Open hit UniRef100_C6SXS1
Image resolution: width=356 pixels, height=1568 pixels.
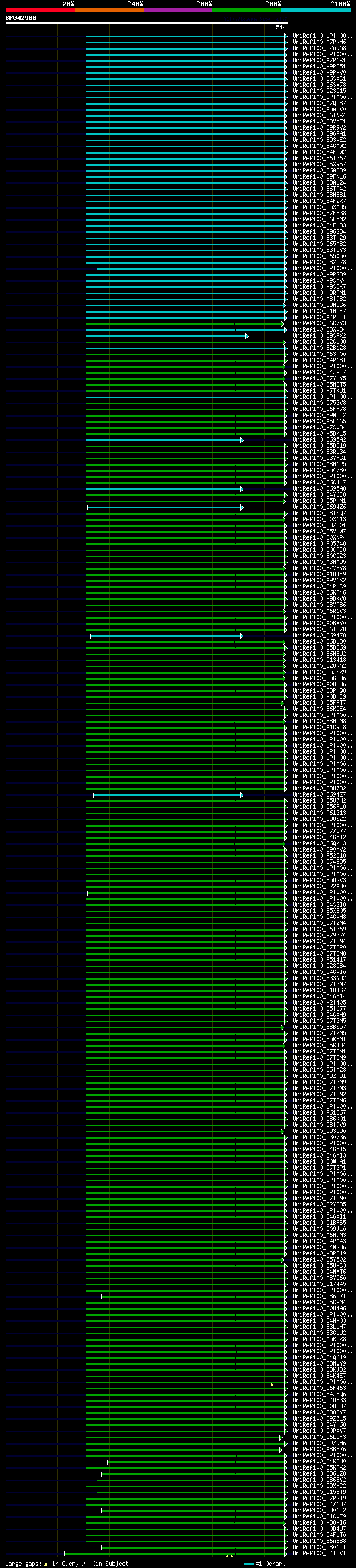(x=319, y=78)
